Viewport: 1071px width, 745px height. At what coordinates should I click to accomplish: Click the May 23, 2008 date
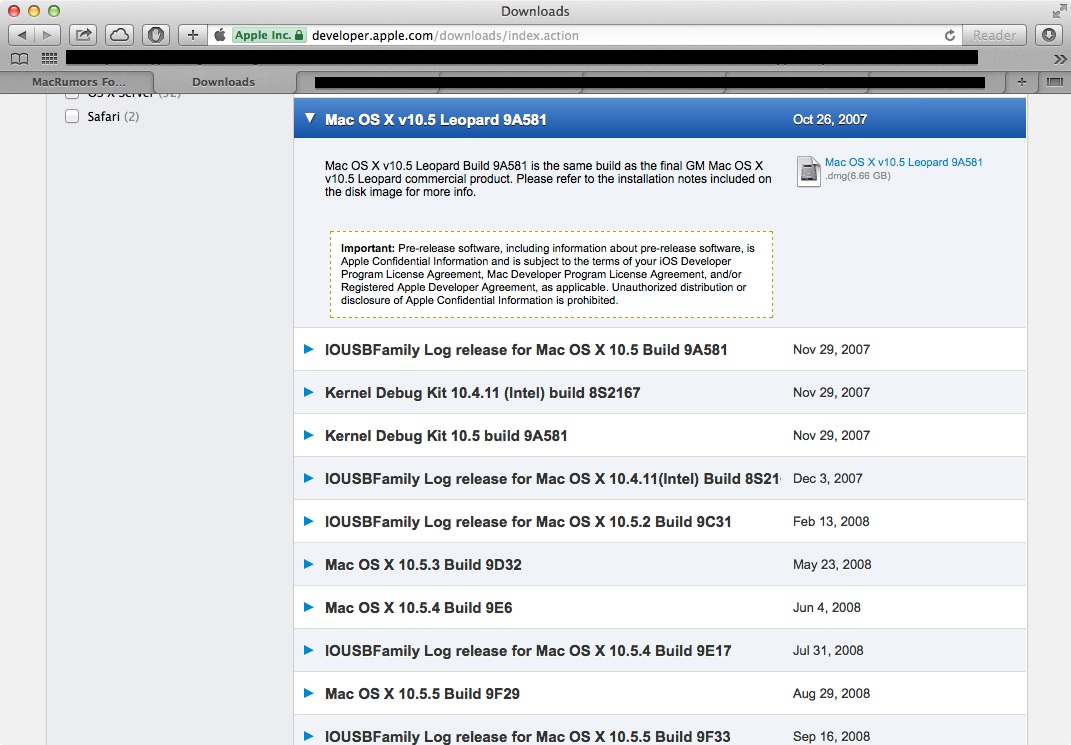click(832, 565)
